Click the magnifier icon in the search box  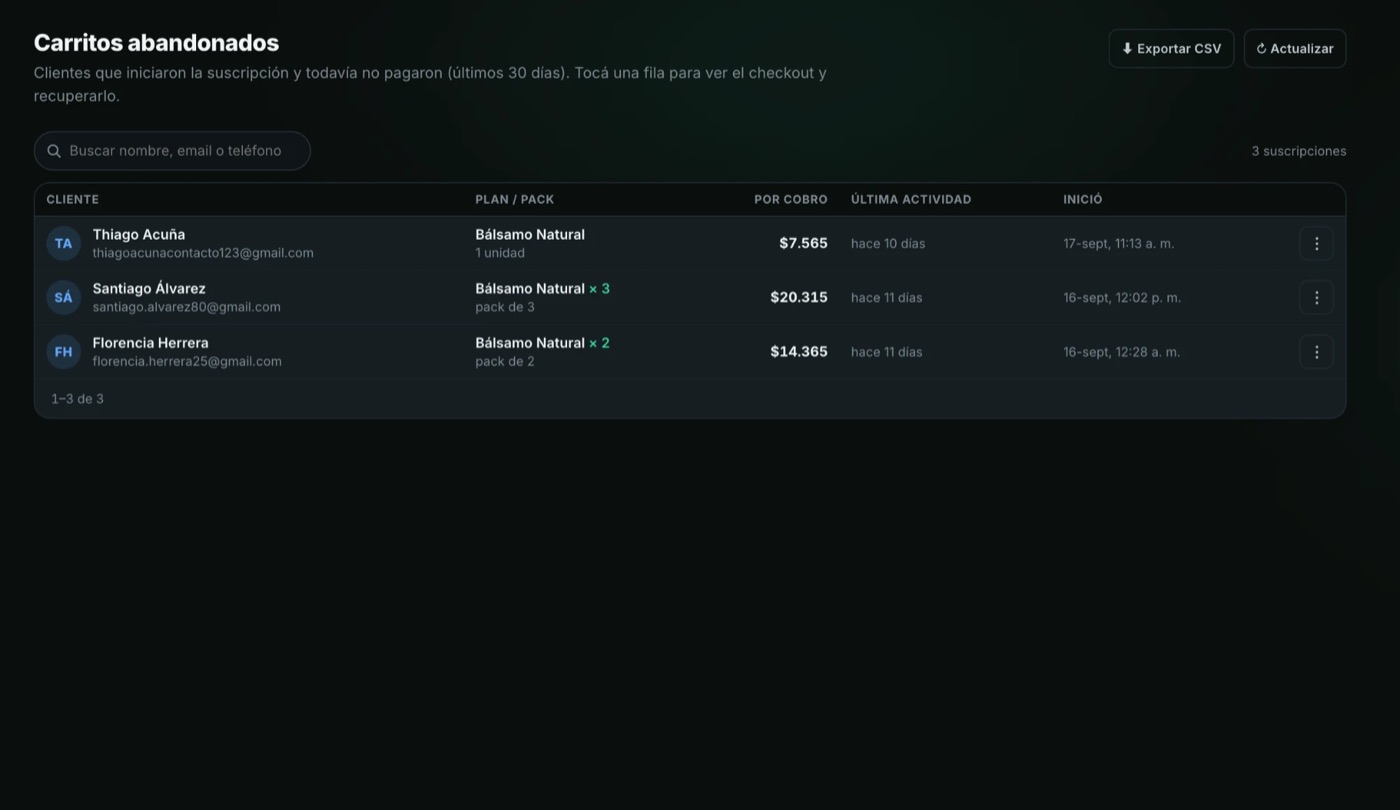[54, 151]
